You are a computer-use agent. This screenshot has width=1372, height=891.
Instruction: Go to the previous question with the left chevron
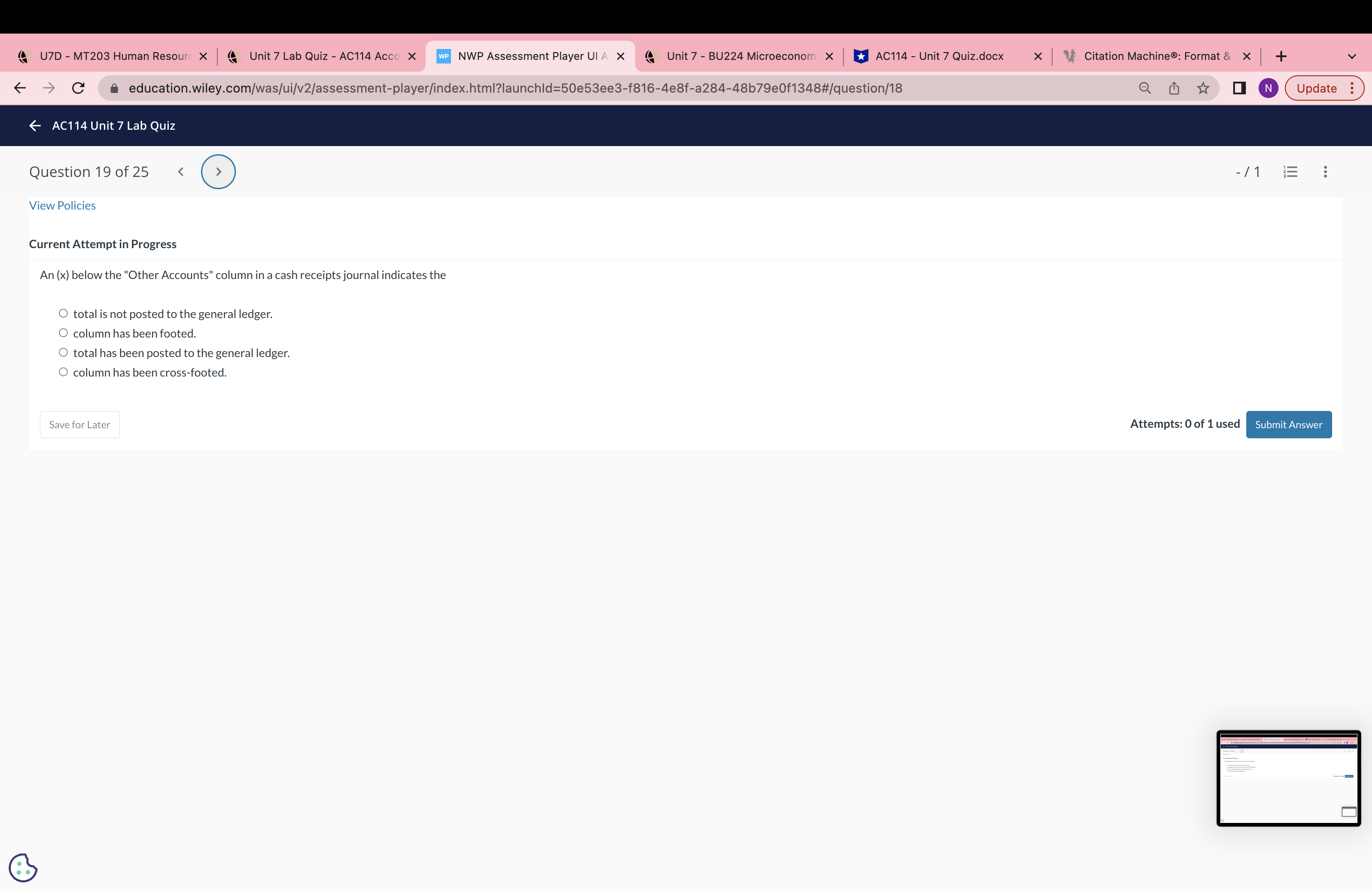coord(181,172)
